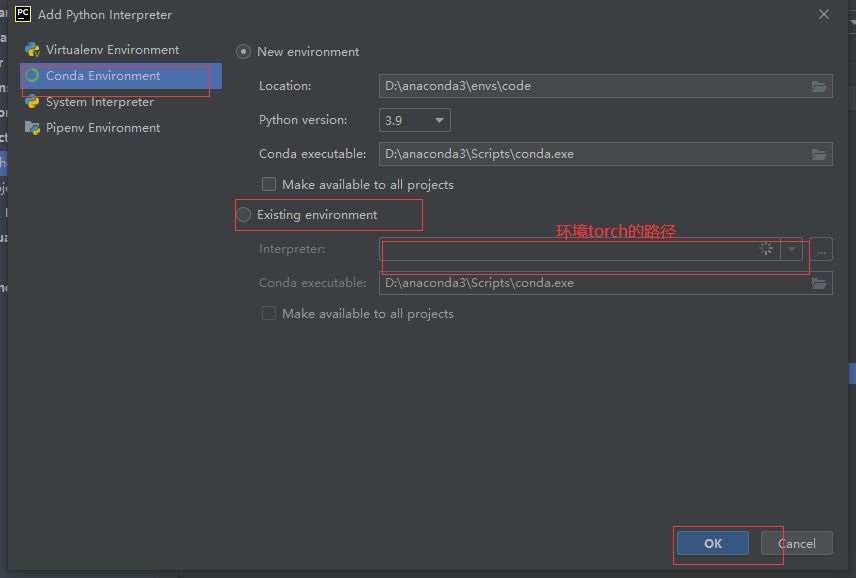Click the Interpreter: label text

tap(292, 249)
